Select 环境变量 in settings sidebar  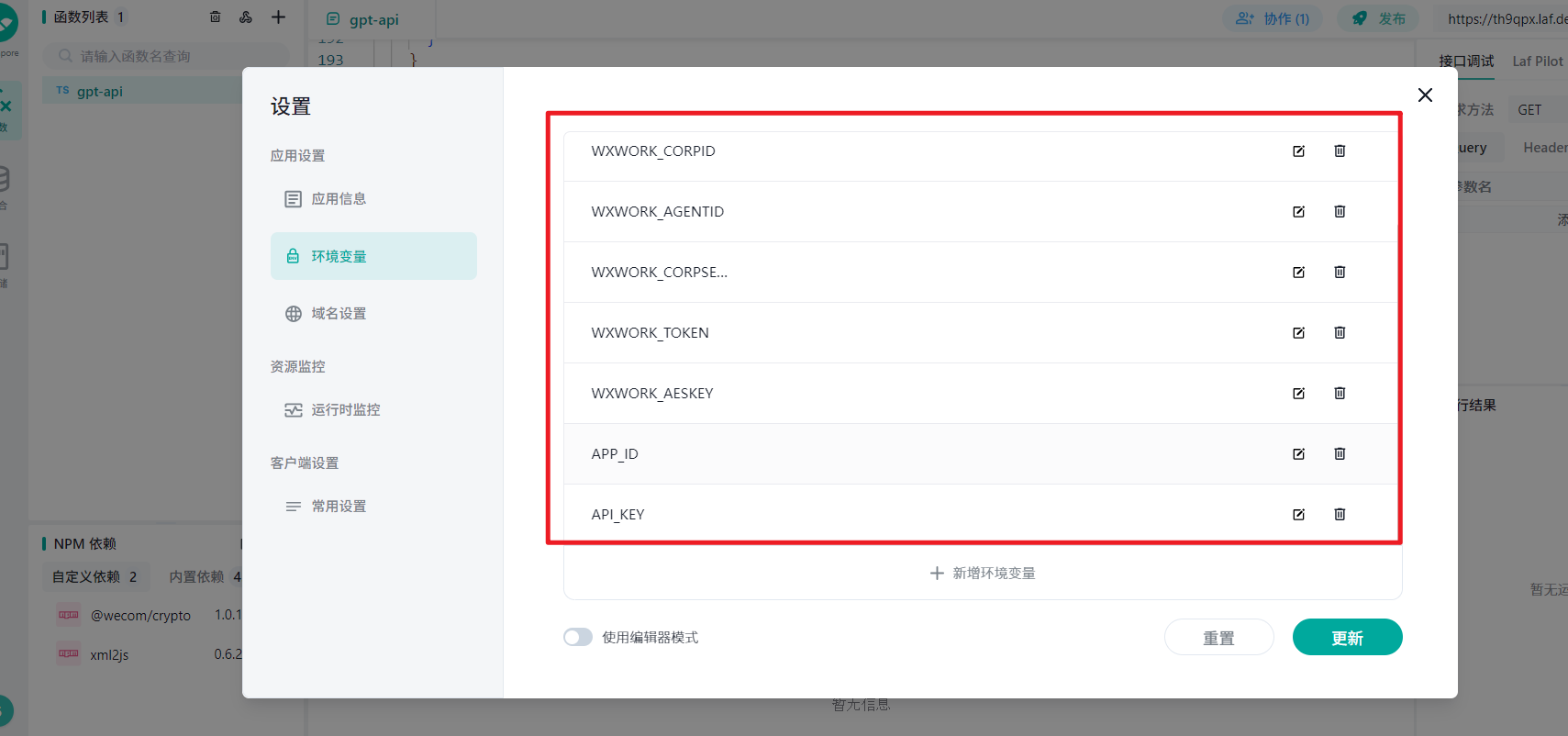click(373, 256)
